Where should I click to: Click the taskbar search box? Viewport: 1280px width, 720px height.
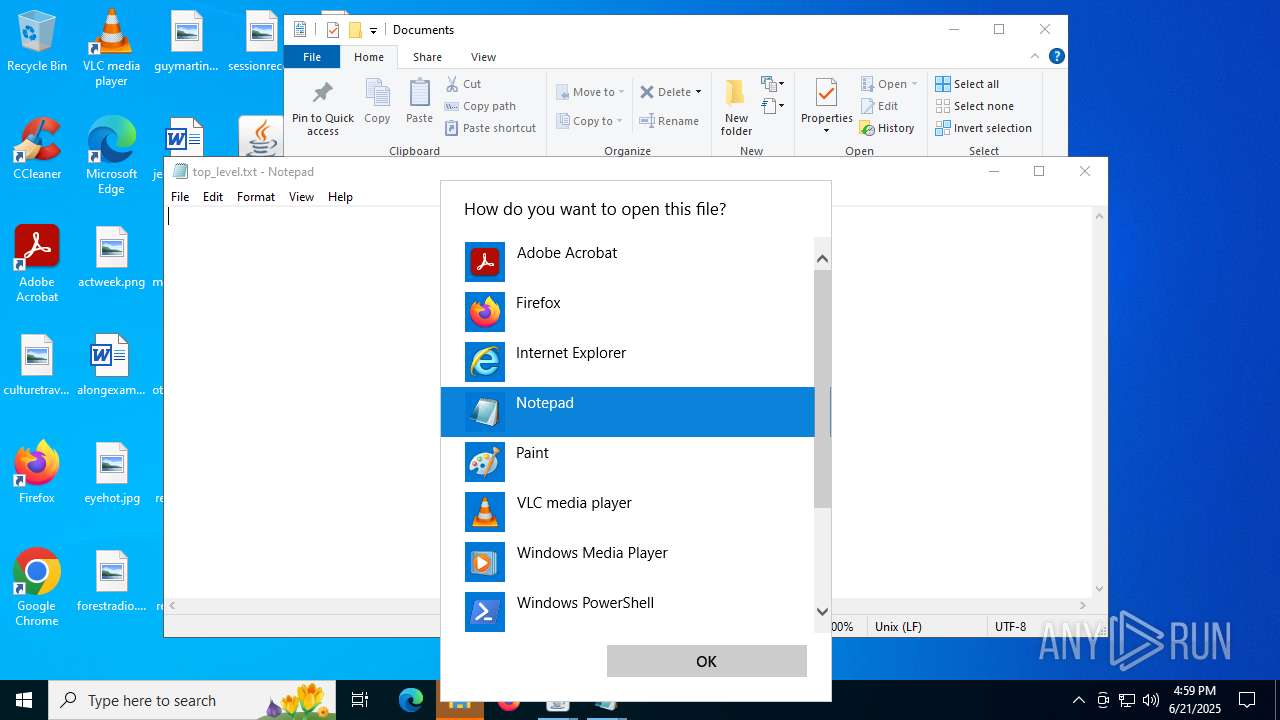(194, 700)
